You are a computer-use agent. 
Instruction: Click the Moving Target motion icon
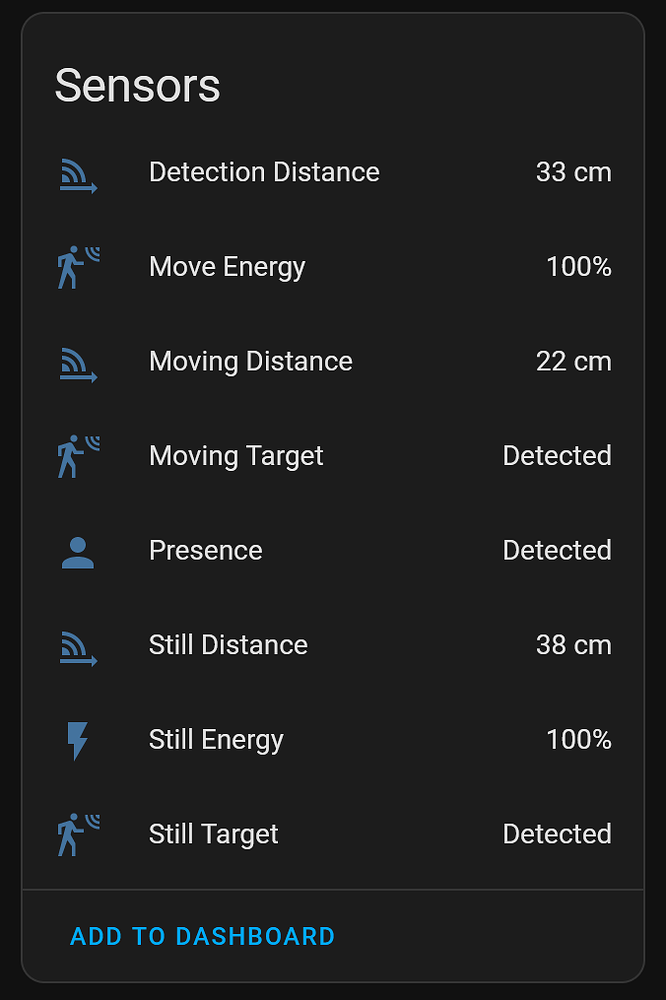78,457
